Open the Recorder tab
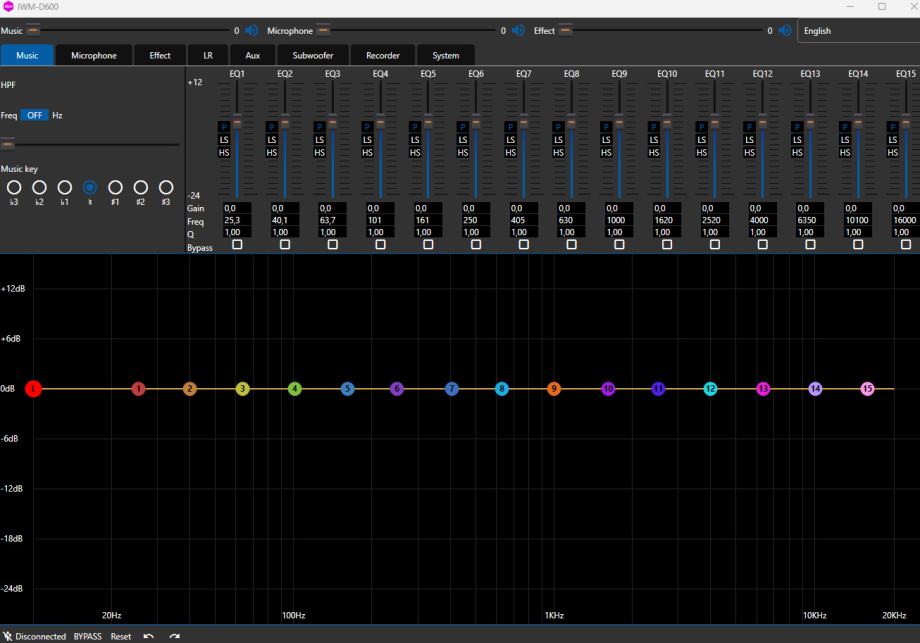This screenshot has width=920, height=643. click(x=382, y=56)
